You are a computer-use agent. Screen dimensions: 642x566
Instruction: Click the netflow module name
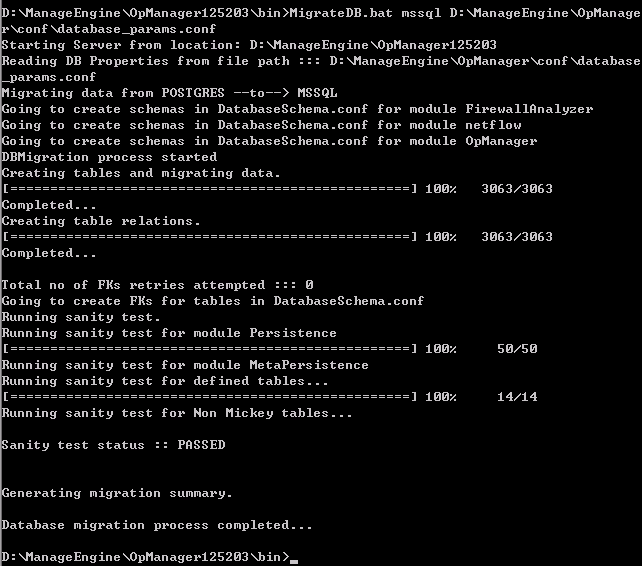click(x=493, y=125)
